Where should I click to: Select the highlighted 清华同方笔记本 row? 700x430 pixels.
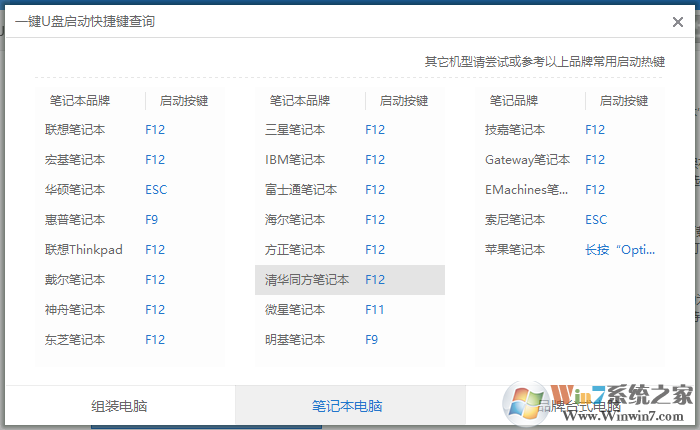tap(350, 280)
